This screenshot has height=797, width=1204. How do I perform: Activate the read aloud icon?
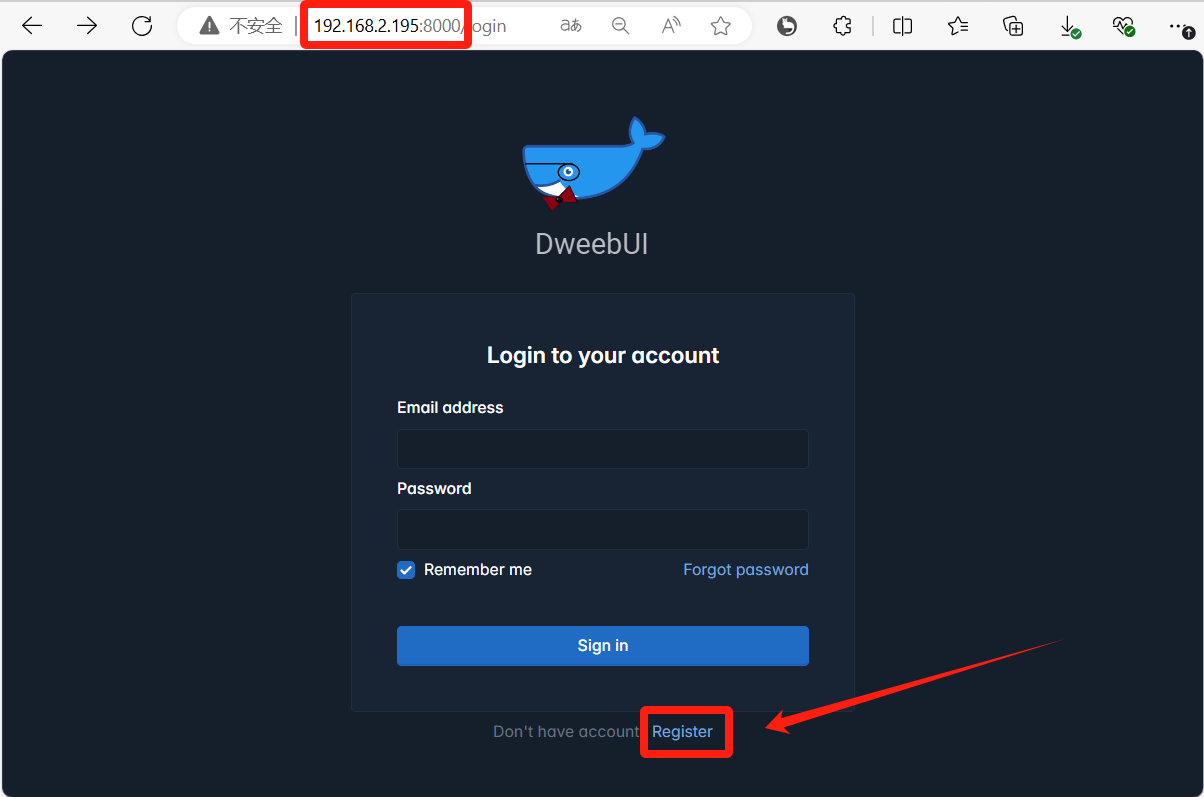pyautogui.click(x=671, y=26)
